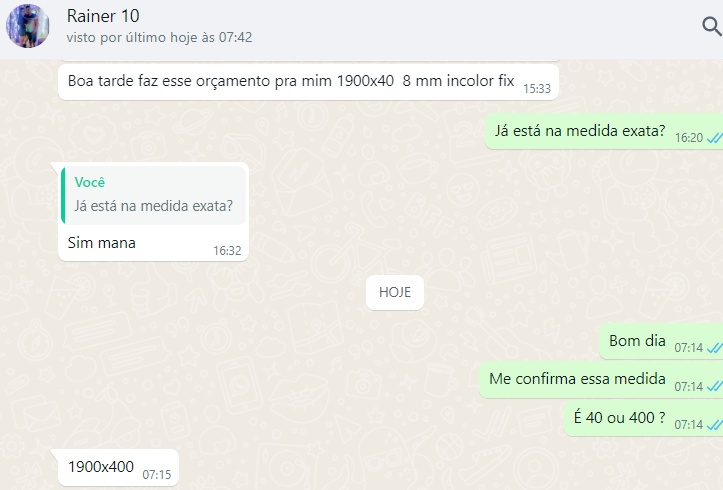Open Rainer 10 profile picture
The height and width of the screenshot is (490, 723).
click(27, 26)
